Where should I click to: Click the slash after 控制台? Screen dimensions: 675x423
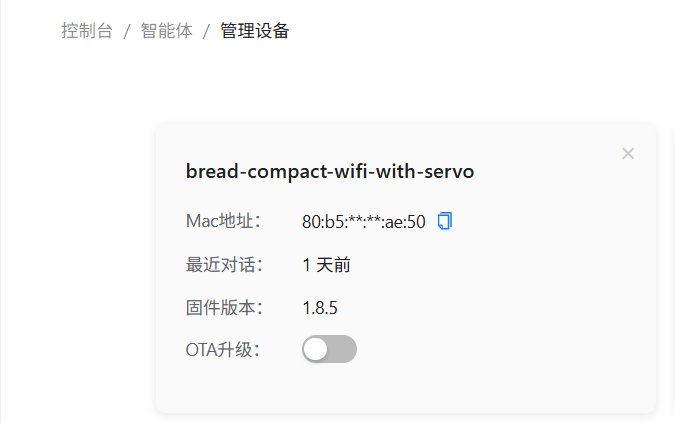point(127,31)
